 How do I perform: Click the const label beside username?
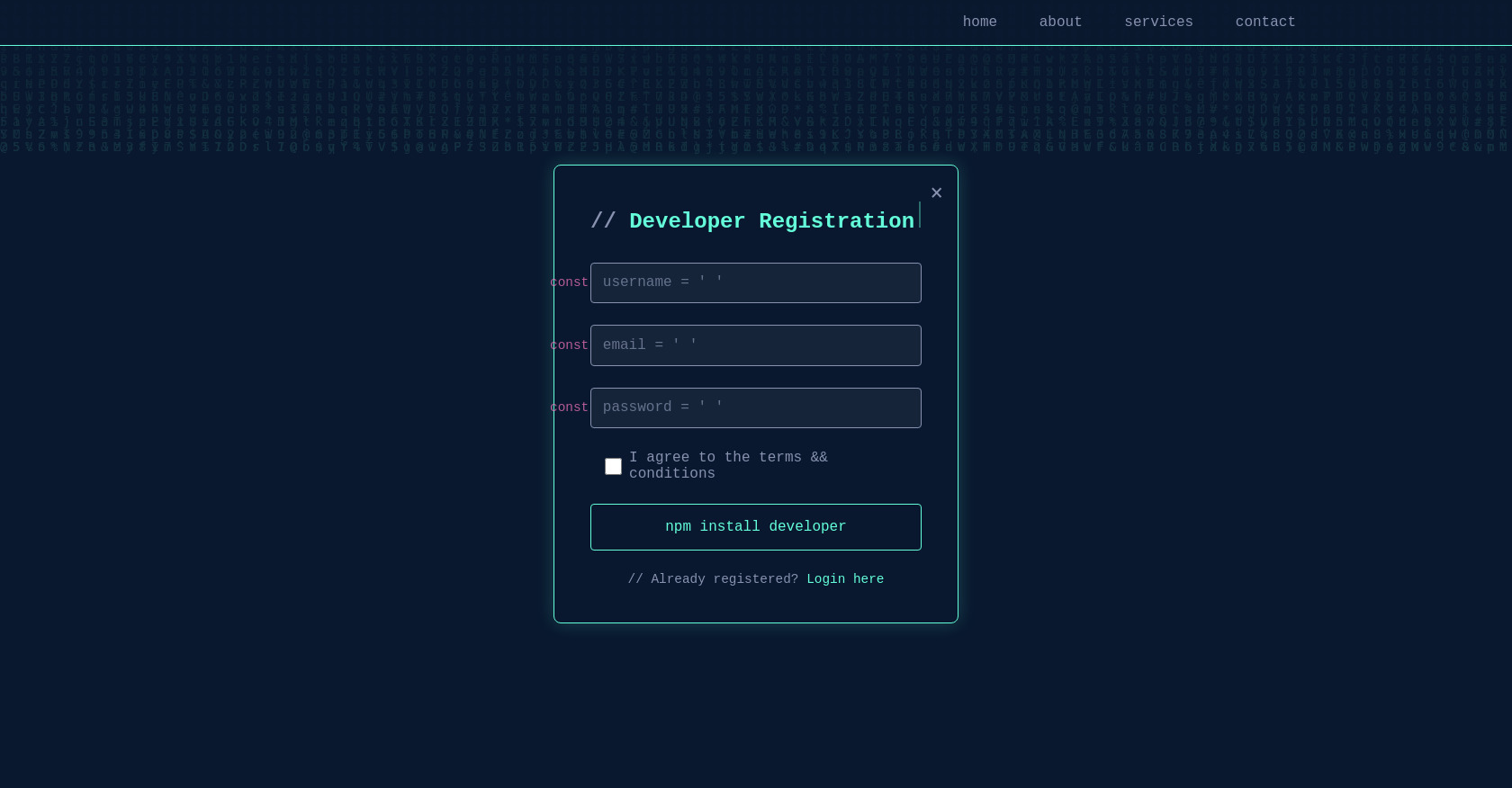coord(569,282)
